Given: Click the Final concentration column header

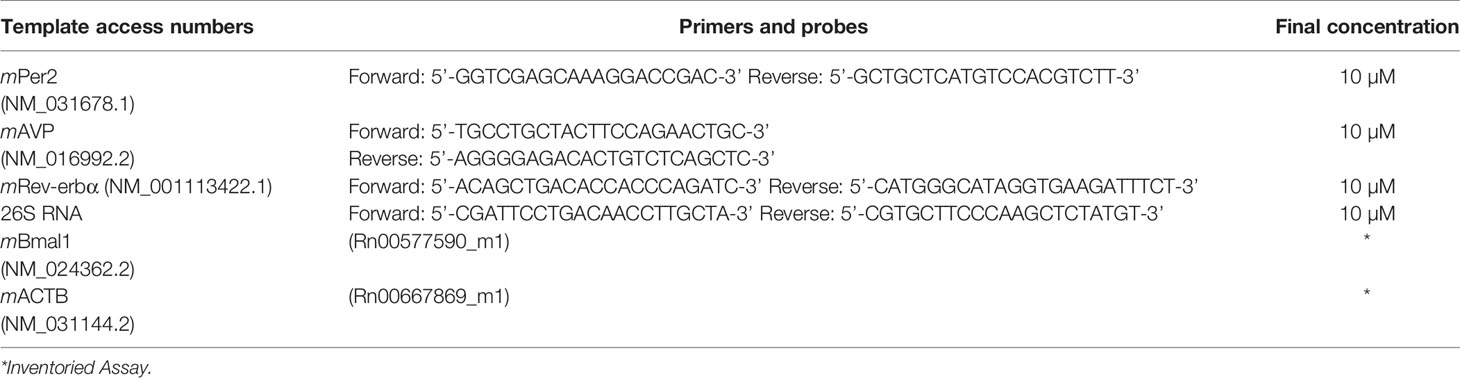Looking at the screenshot, I should coord(1366,28).
